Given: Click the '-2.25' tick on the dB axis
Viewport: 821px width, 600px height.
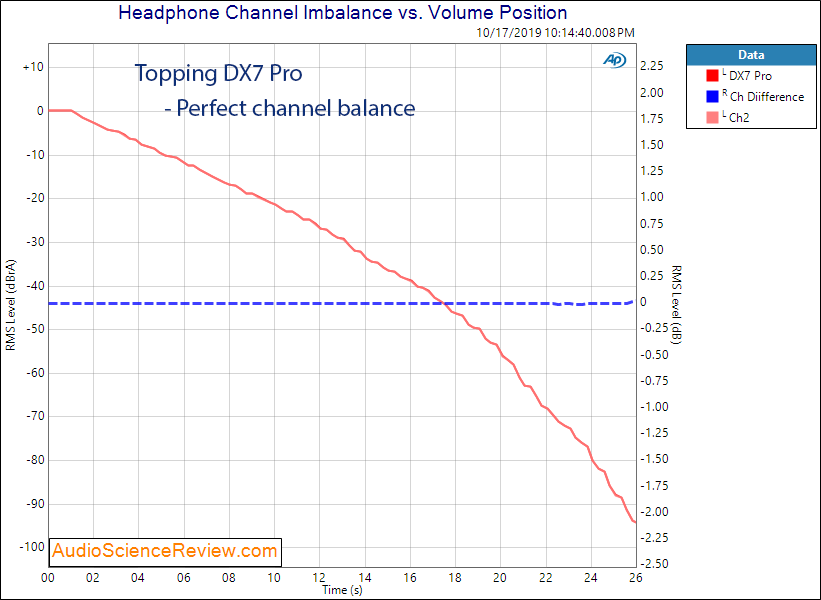Looking at the screenshot, I should [654, 538].
